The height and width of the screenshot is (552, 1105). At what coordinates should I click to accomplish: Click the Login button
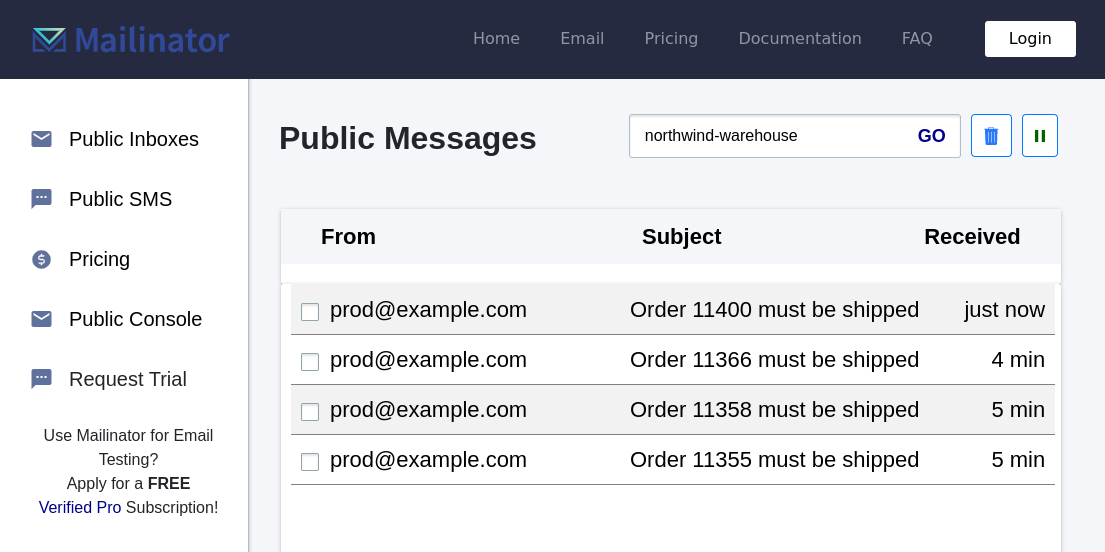pyautogui.click(x=1030, y=39)
